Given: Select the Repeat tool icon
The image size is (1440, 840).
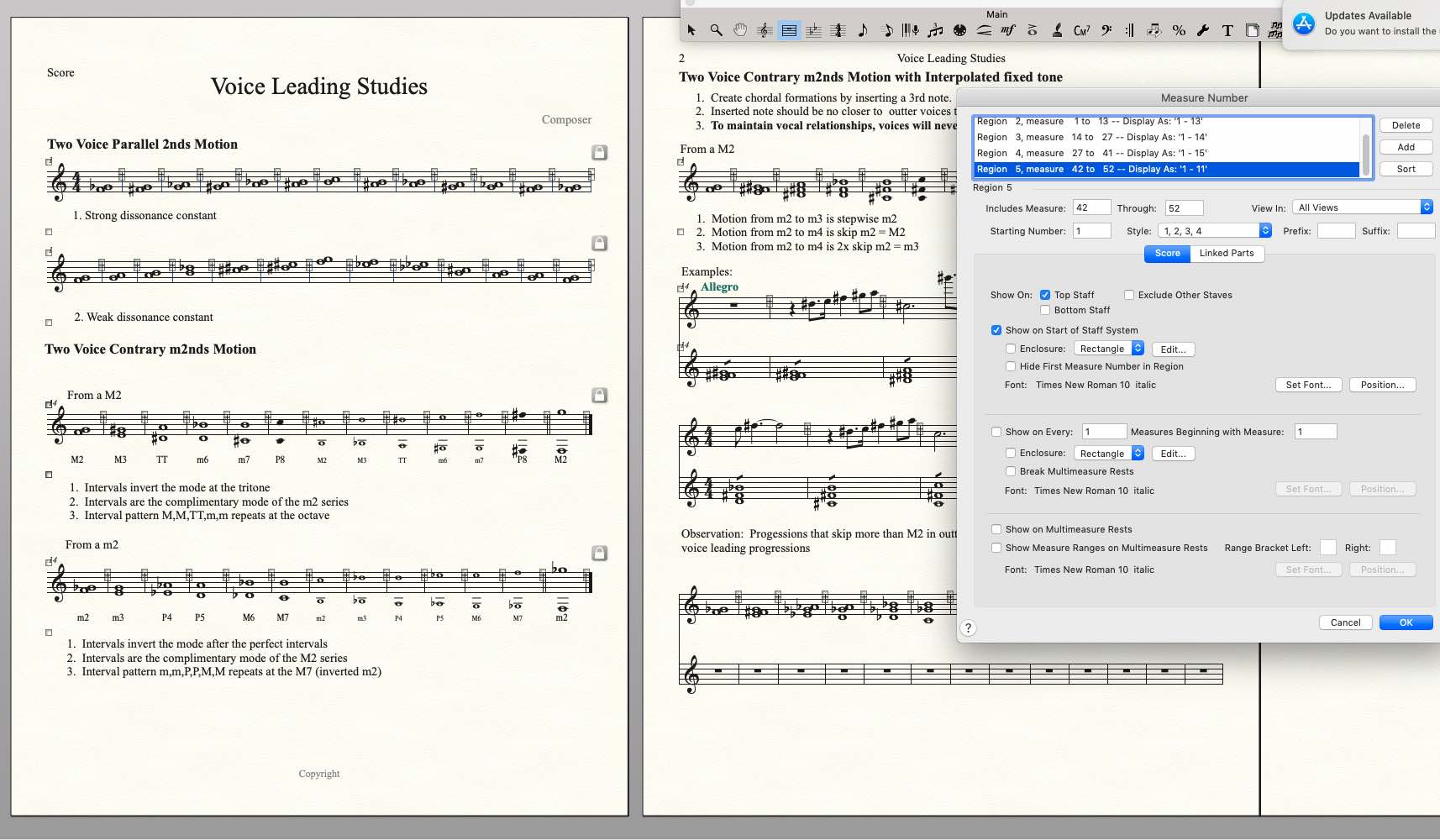Looking at the screenshot, I should tap(1130, 30).
